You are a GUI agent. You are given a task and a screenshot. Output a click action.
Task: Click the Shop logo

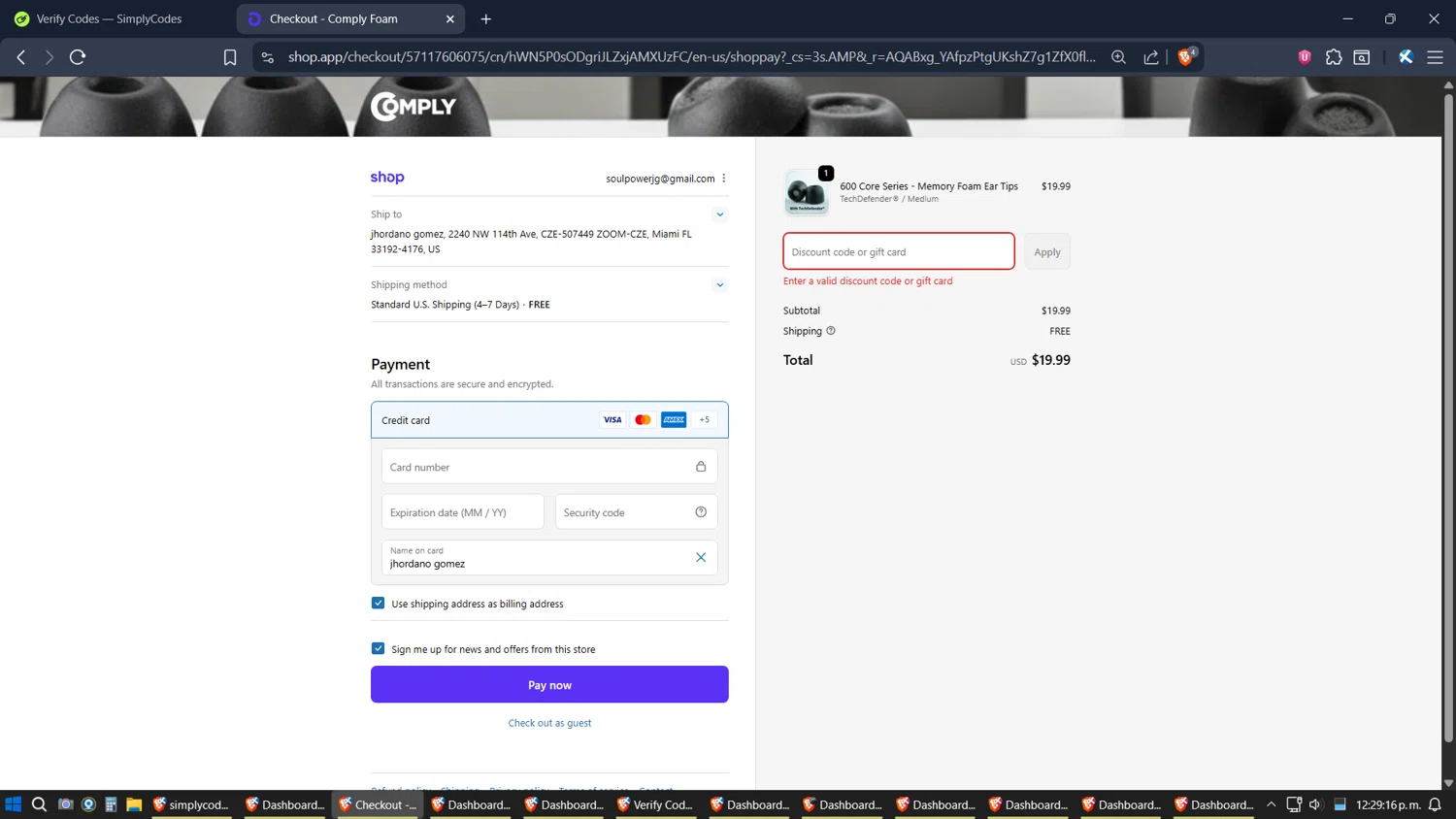387,177
